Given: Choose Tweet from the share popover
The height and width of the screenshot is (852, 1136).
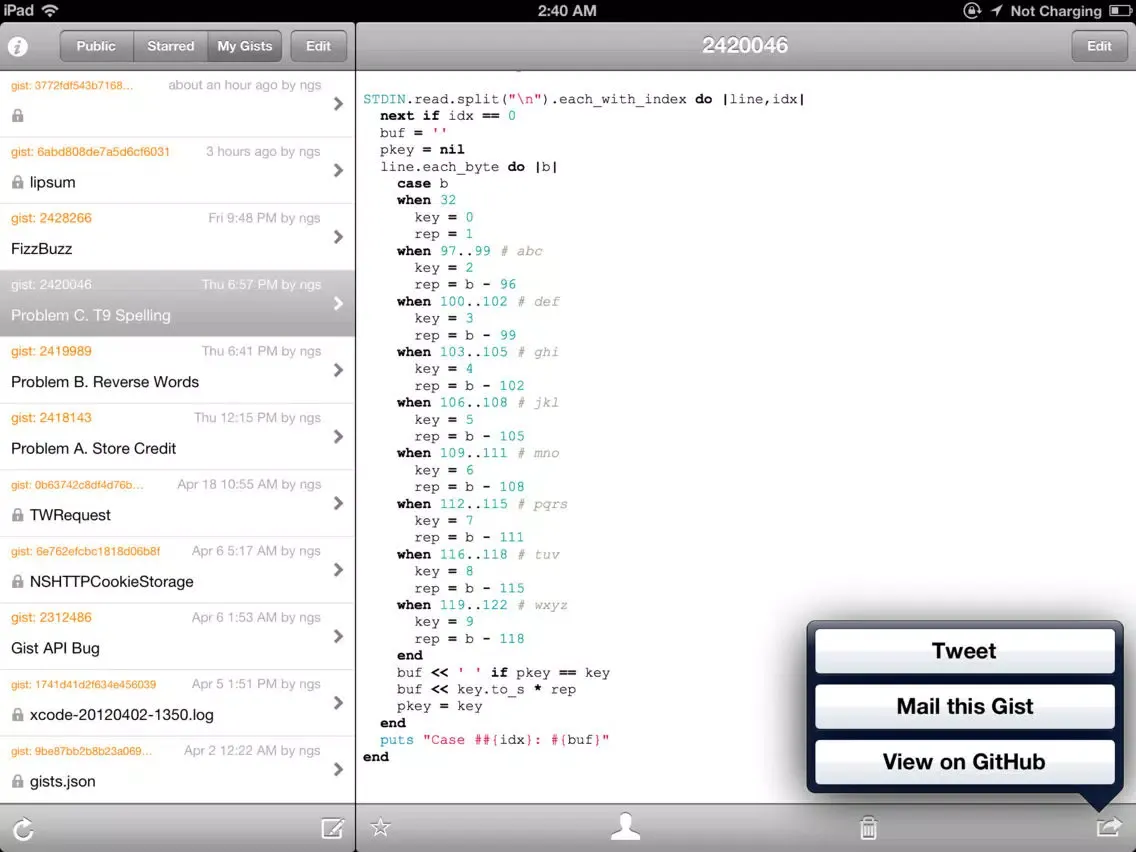Looking at the screenshot, I should click(964, 651).
